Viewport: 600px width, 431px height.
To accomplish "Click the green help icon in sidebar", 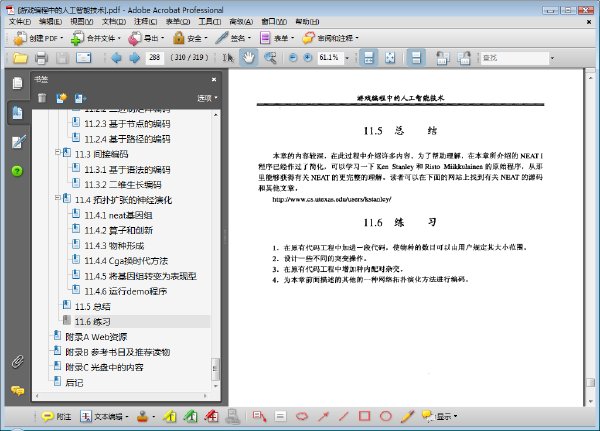I will (x=17, y=171).
